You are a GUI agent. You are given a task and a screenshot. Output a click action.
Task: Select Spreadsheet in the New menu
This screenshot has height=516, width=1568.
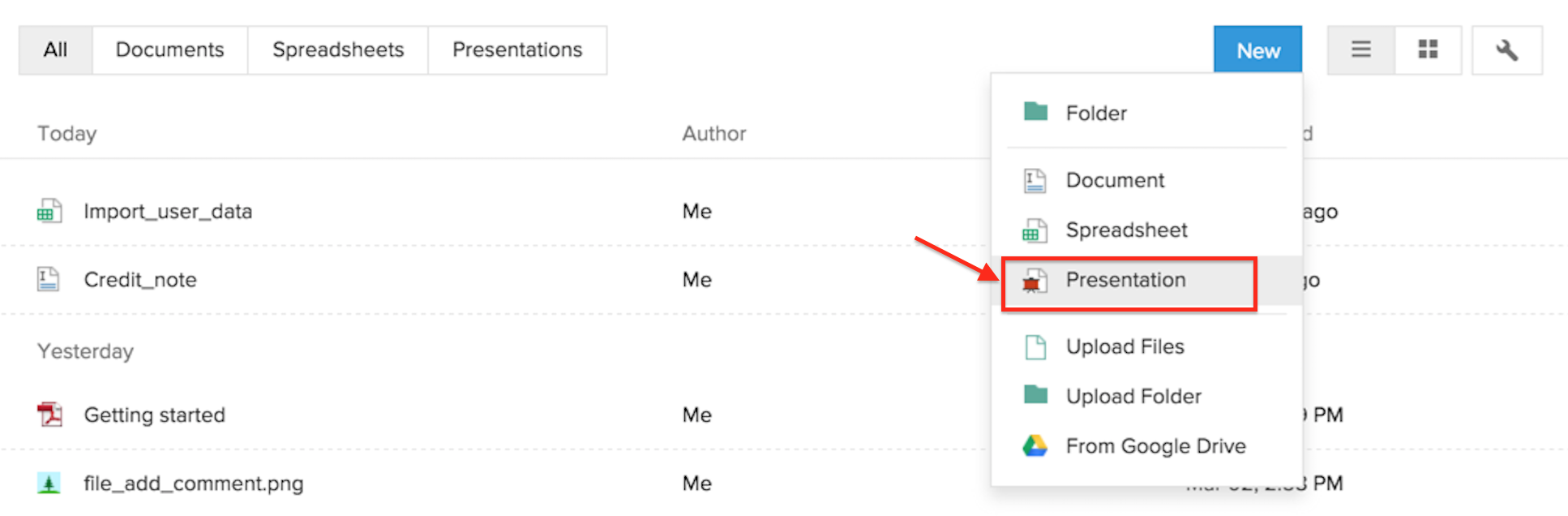click(1126, 230)
